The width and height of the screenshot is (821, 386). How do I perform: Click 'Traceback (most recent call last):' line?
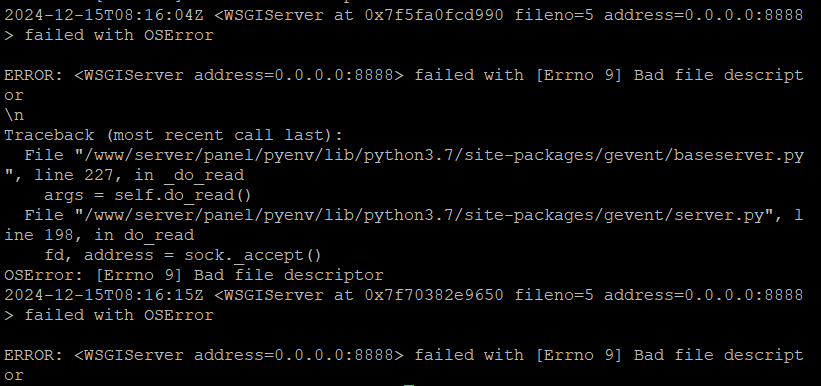[173, 135]
